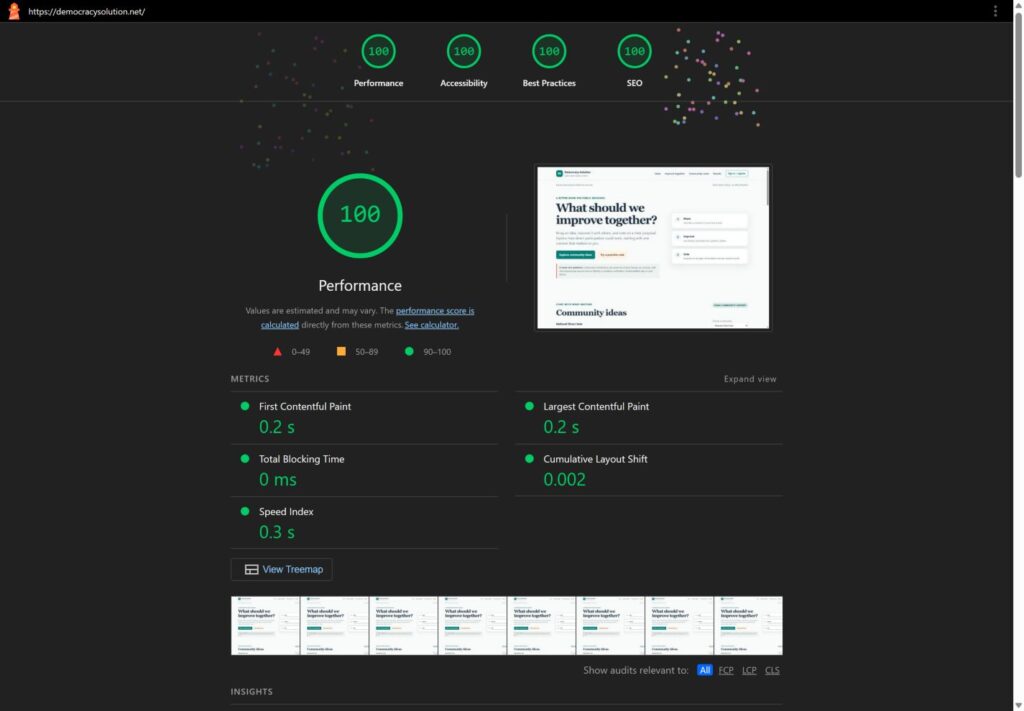Click the final page screenshot thumbnail
This screenshot has height=711, width=1024.
click(653, 247)
